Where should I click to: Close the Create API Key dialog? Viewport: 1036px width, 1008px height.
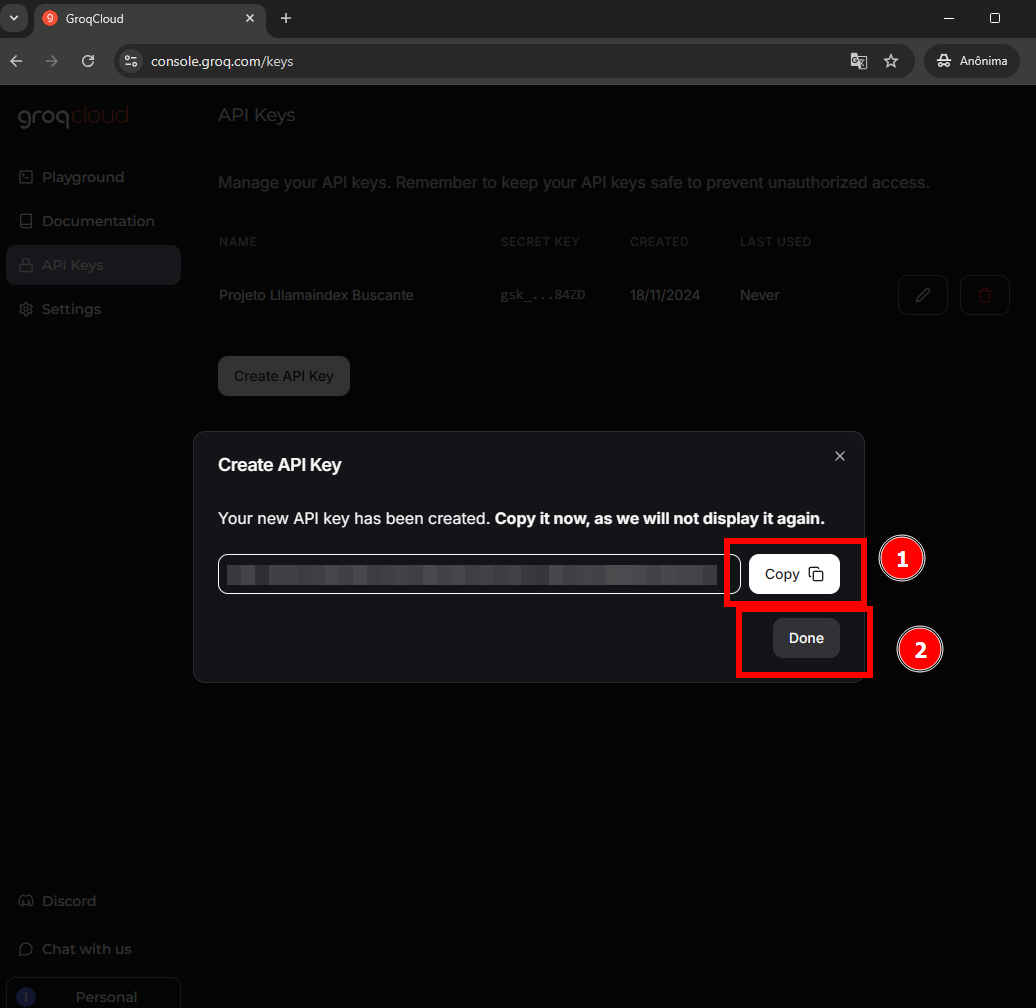[x=839, y=455]
